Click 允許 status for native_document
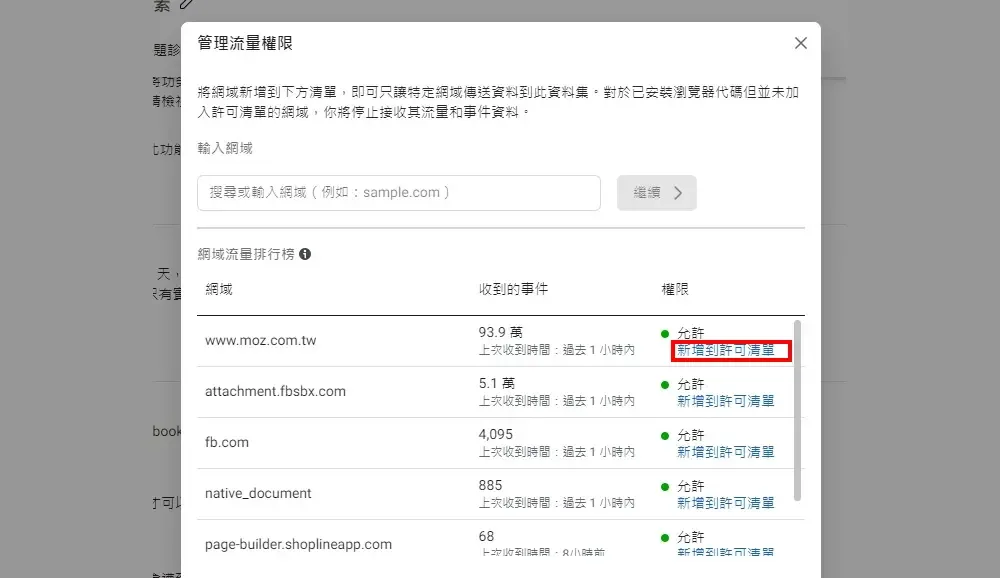This screenshot has width=1000, height=578. coord(690,486)
